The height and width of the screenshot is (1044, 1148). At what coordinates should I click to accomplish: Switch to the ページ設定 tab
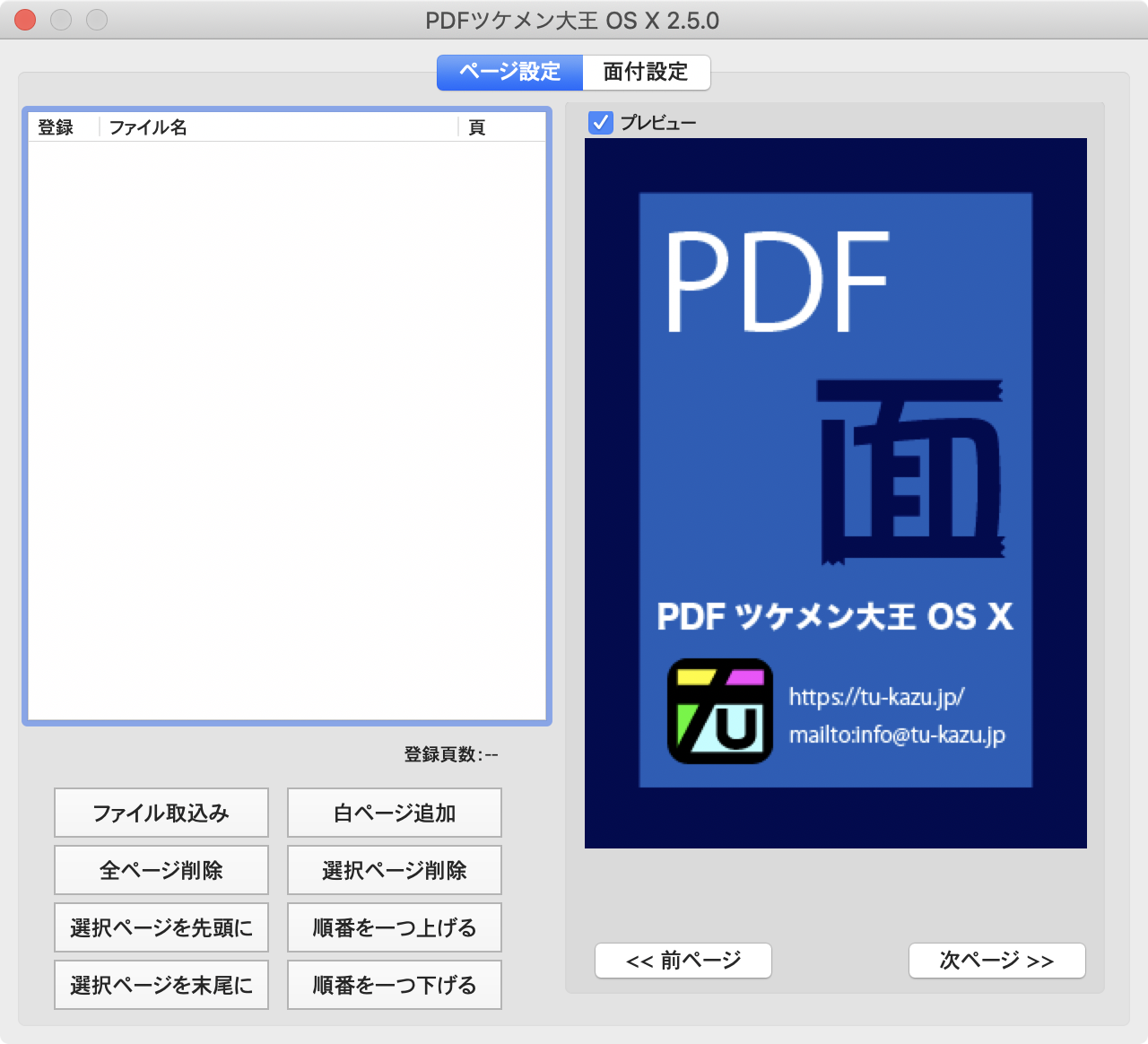coord(509,73)
